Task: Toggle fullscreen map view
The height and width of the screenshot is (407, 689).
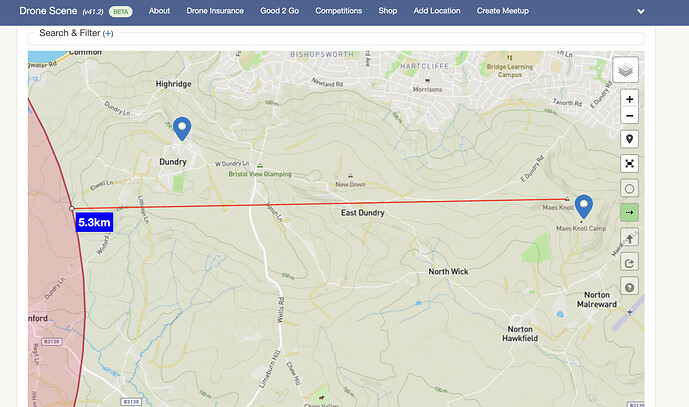Action: coord(629,164)
